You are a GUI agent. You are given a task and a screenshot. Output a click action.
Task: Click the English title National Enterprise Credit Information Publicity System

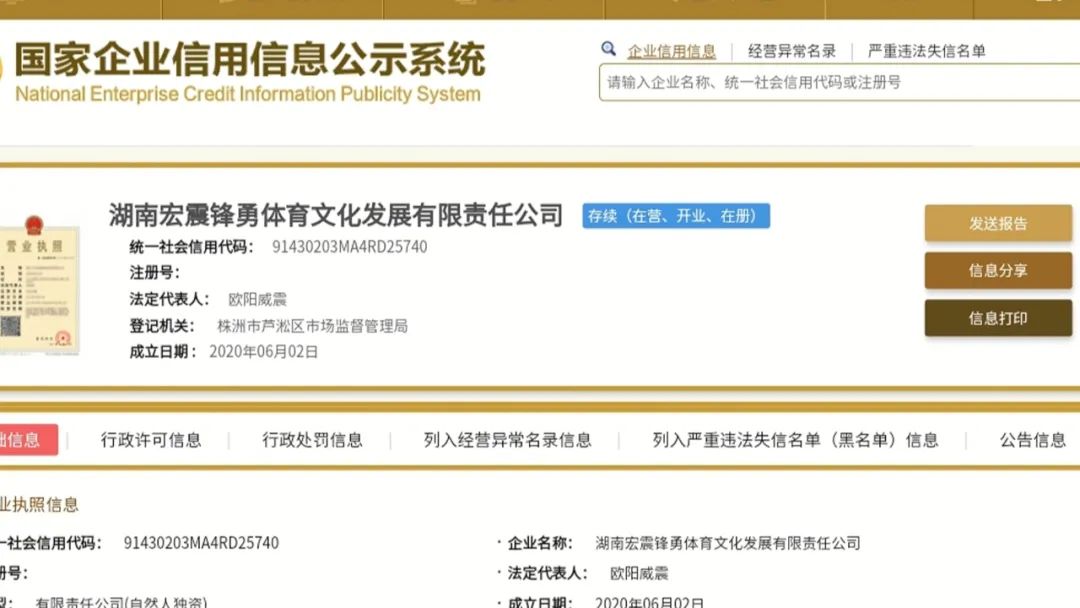pyautogui.click(x=248, y=94)
